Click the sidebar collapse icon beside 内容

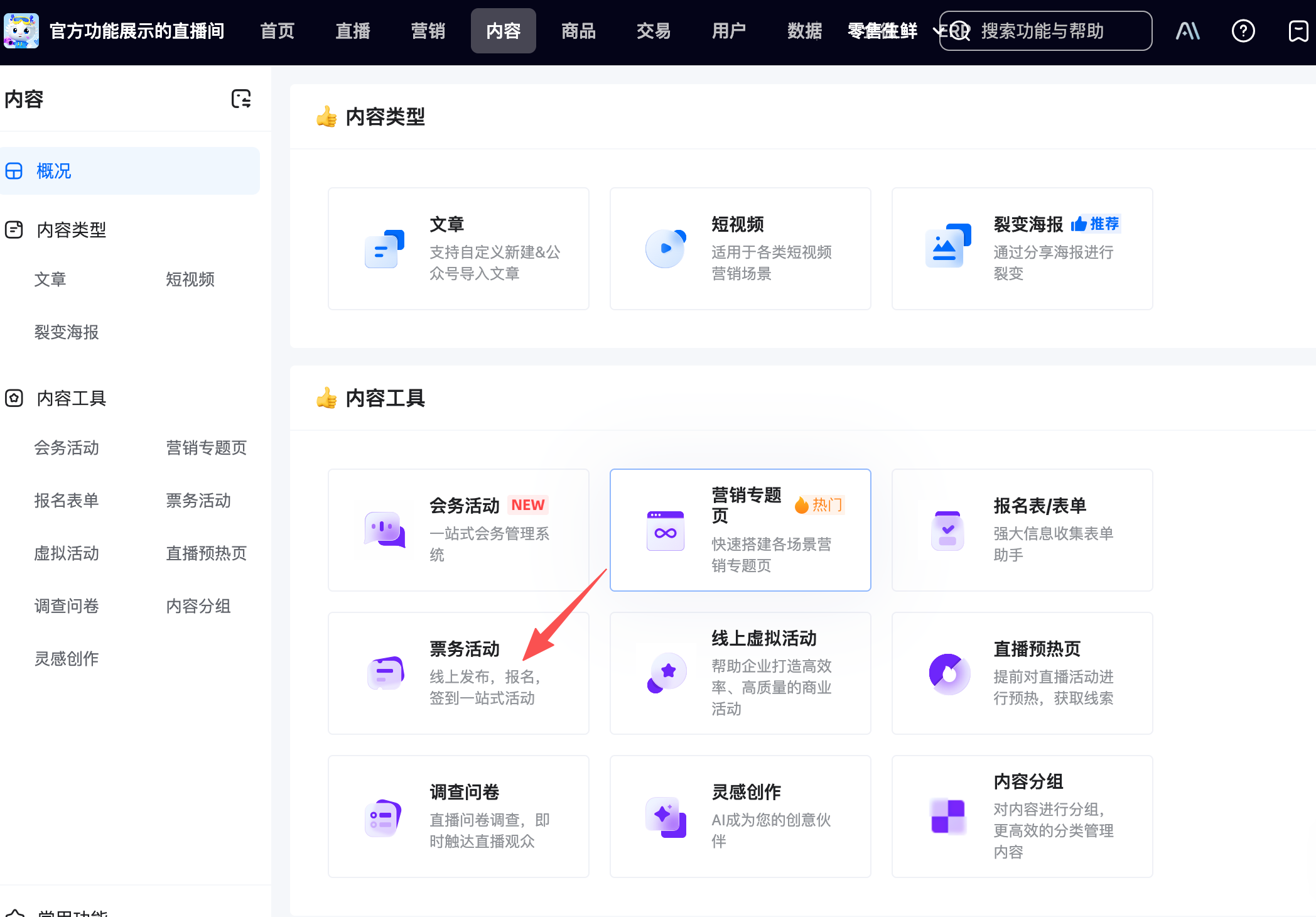click(x=241, y=99)
